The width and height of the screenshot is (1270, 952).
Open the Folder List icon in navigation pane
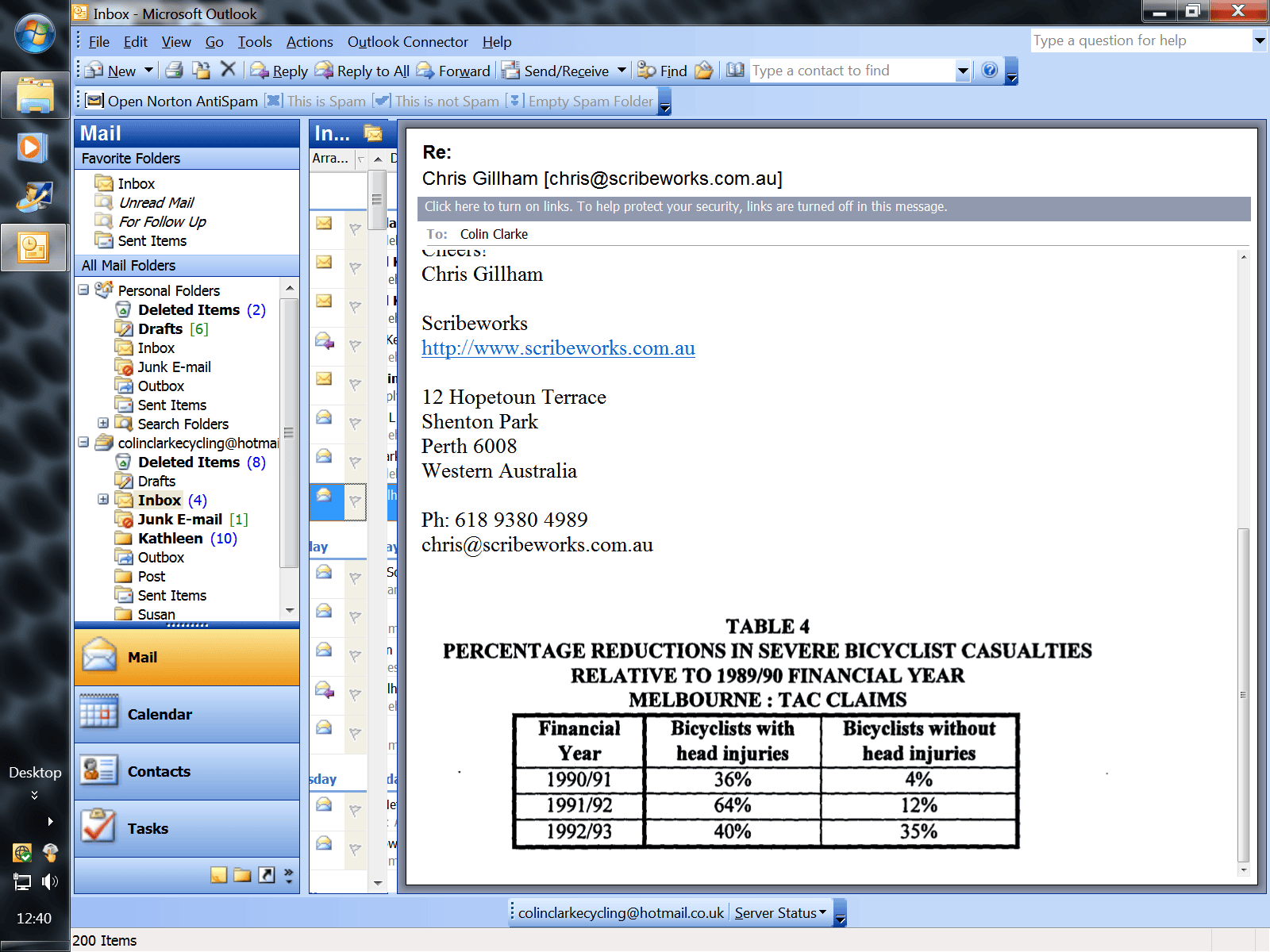click(x=242, y=875)
